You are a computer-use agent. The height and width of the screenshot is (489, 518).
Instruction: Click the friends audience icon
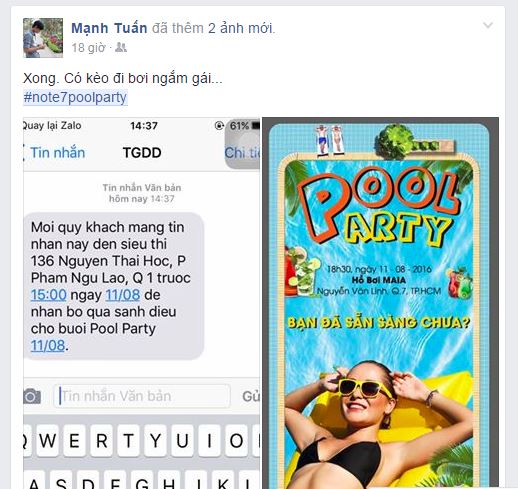point(121,48)
